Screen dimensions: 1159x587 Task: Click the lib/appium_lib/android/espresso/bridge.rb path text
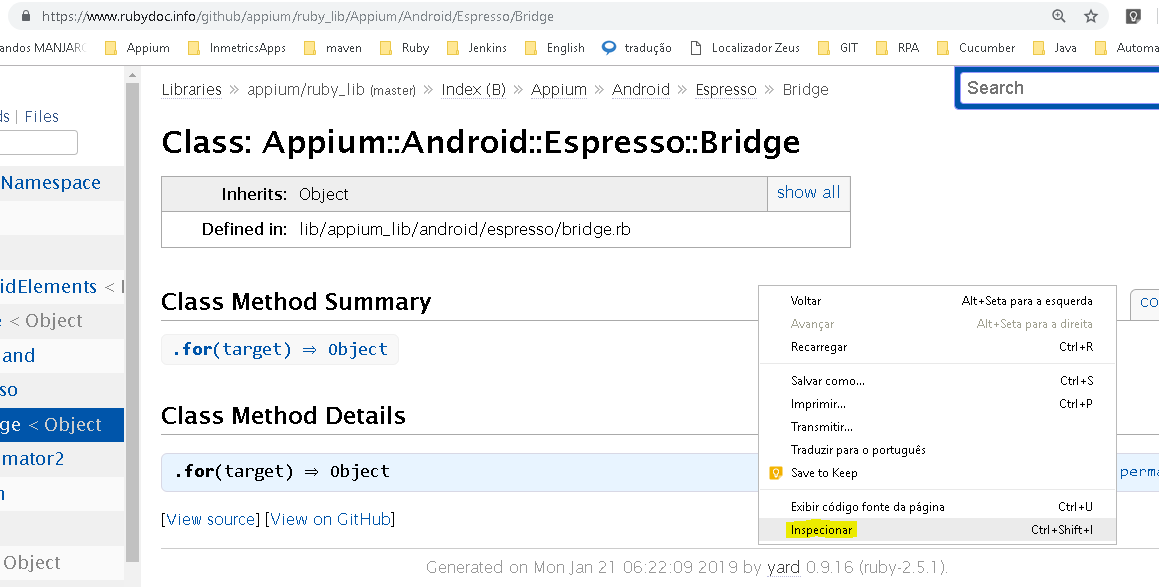pyautogui.click(x=465, y=229)
